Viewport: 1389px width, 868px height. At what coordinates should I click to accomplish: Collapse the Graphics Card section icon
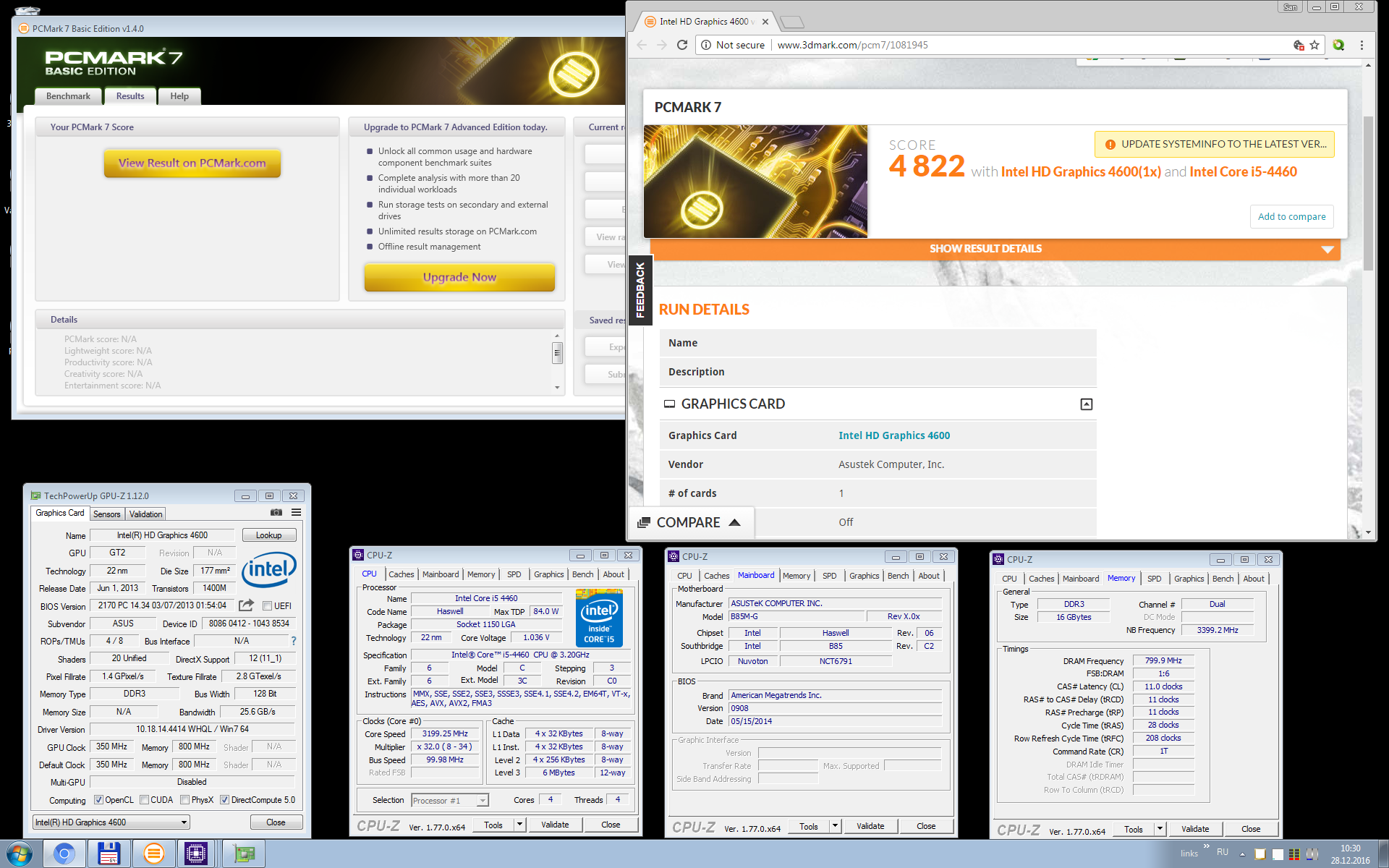[1086, 404]
